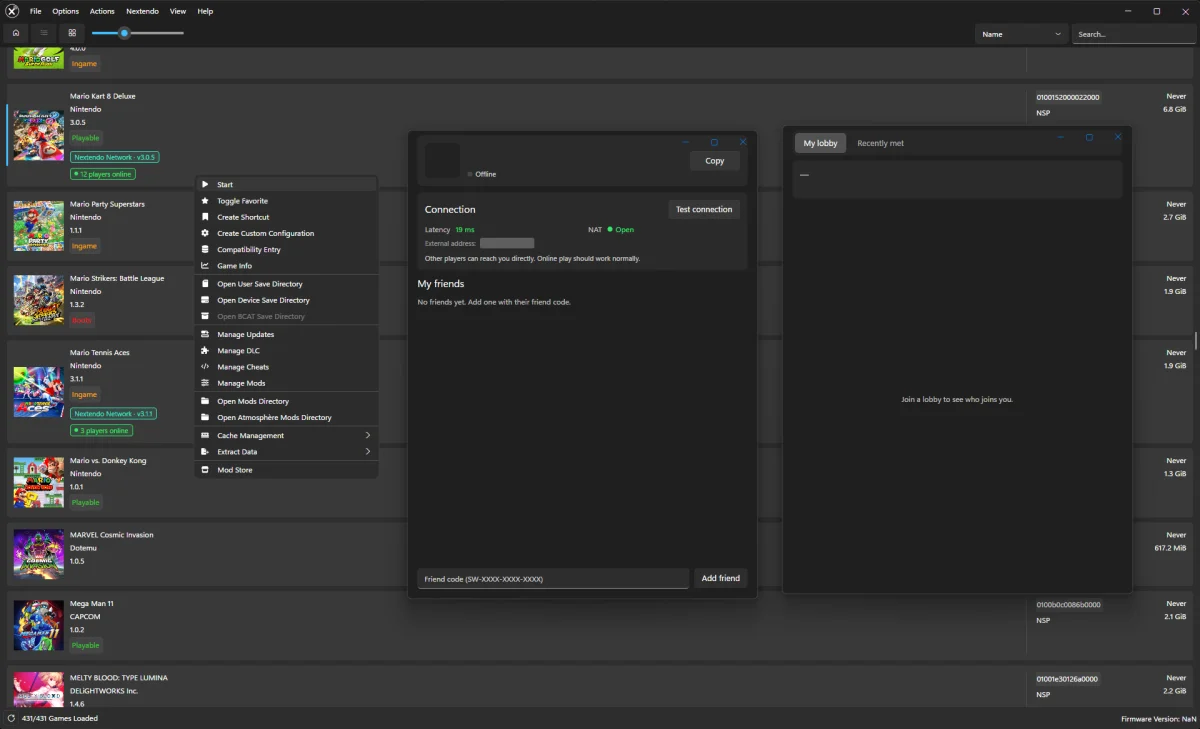
Task: Click the Manage Updates icon
Action: [x=205, y=334]
